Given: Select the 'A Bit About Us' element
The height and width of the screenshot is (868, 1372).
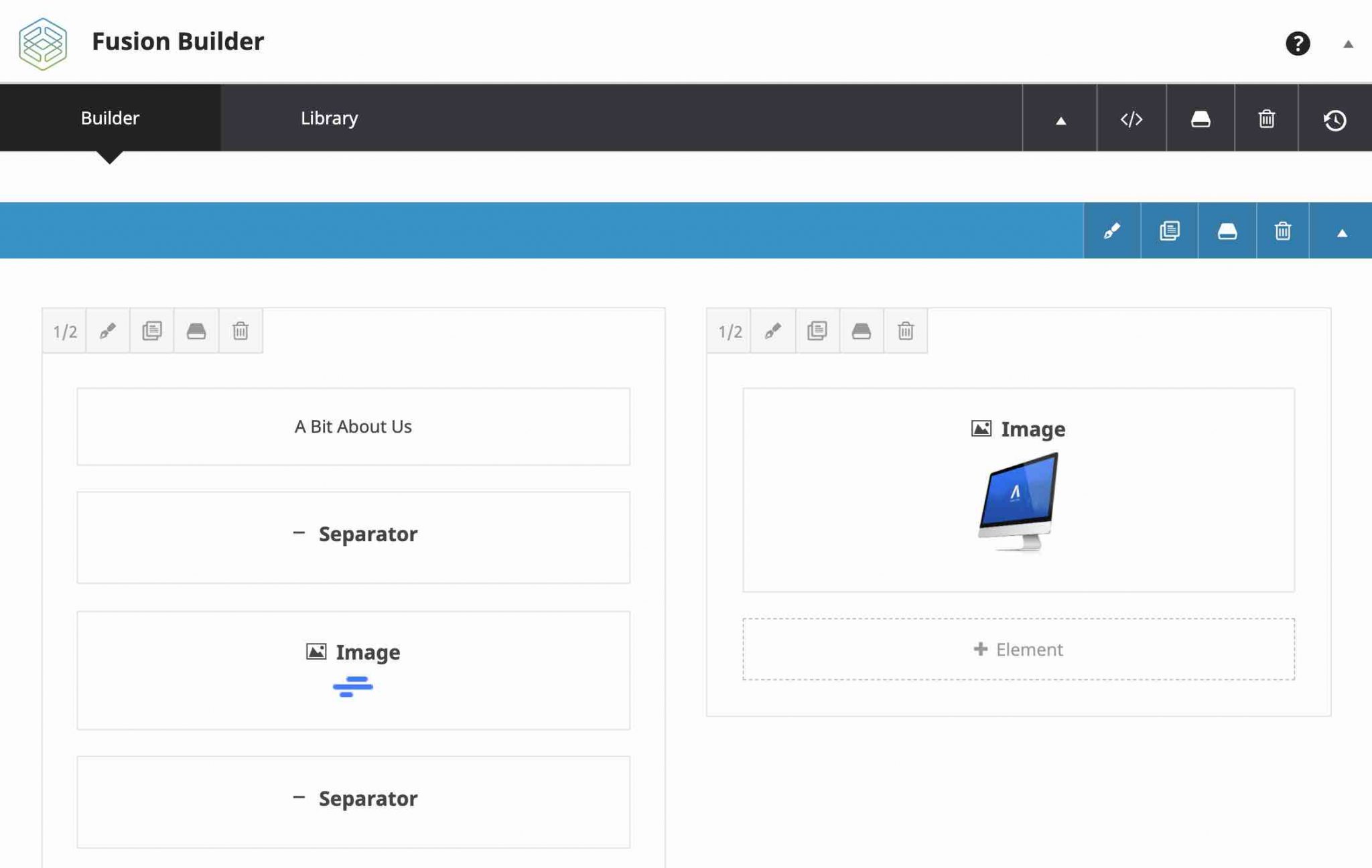Looking at the screenshot, I should [354, 427].
